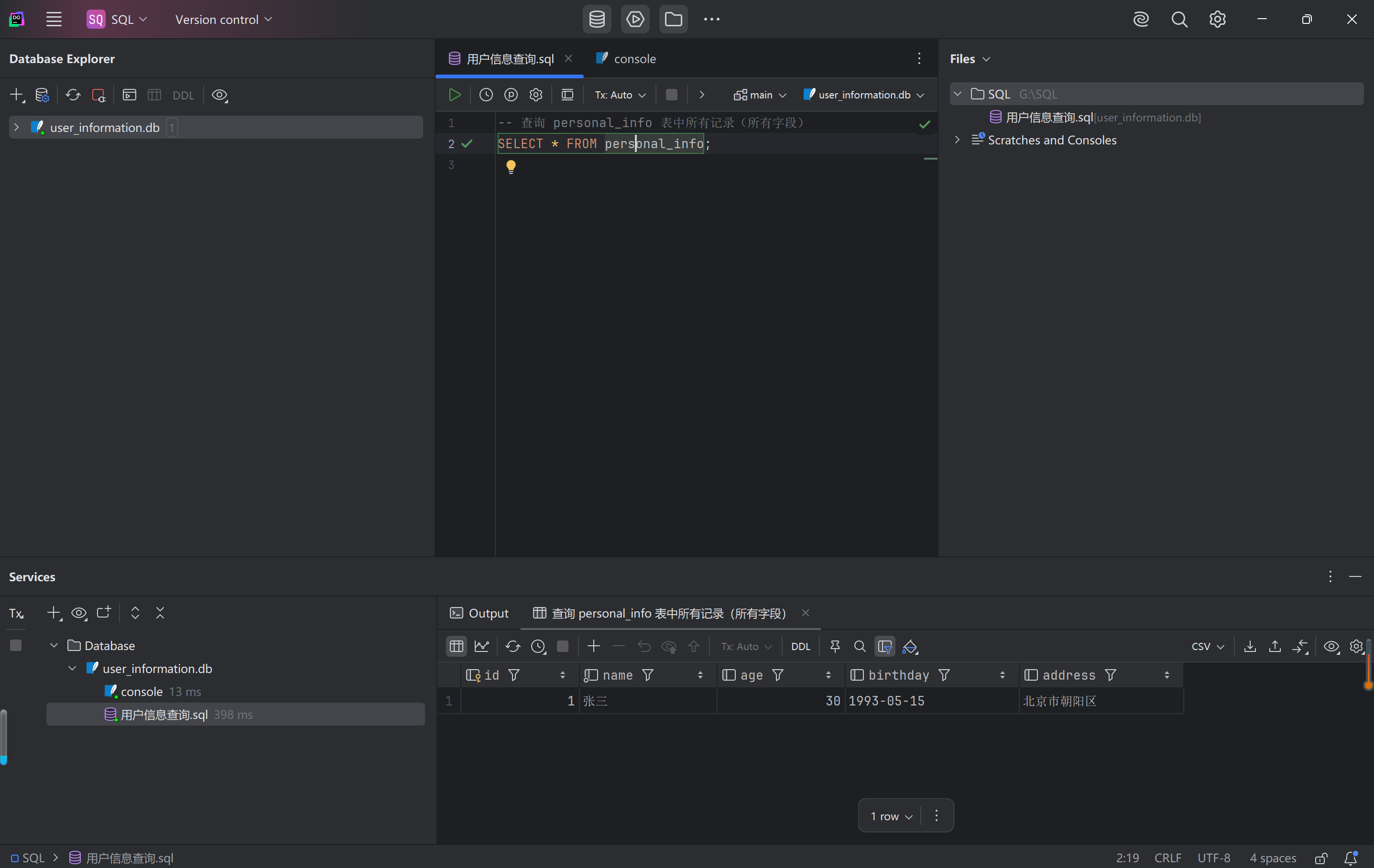1374x868 pixels.
Task: Pin the result tab with the pin icon
Action: (x=835, y=646)
